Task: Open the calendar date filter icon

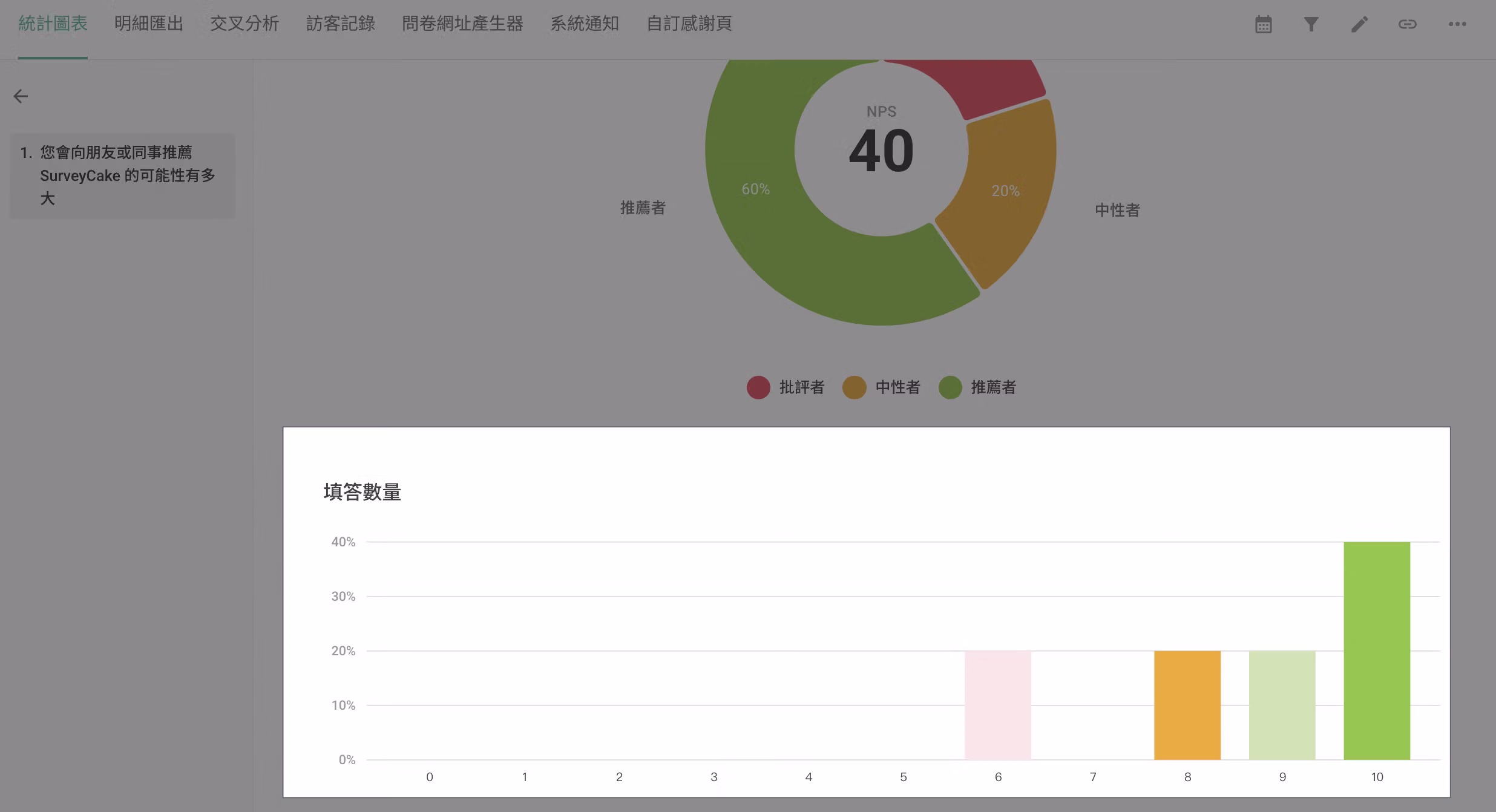Action: (1263, 24)
